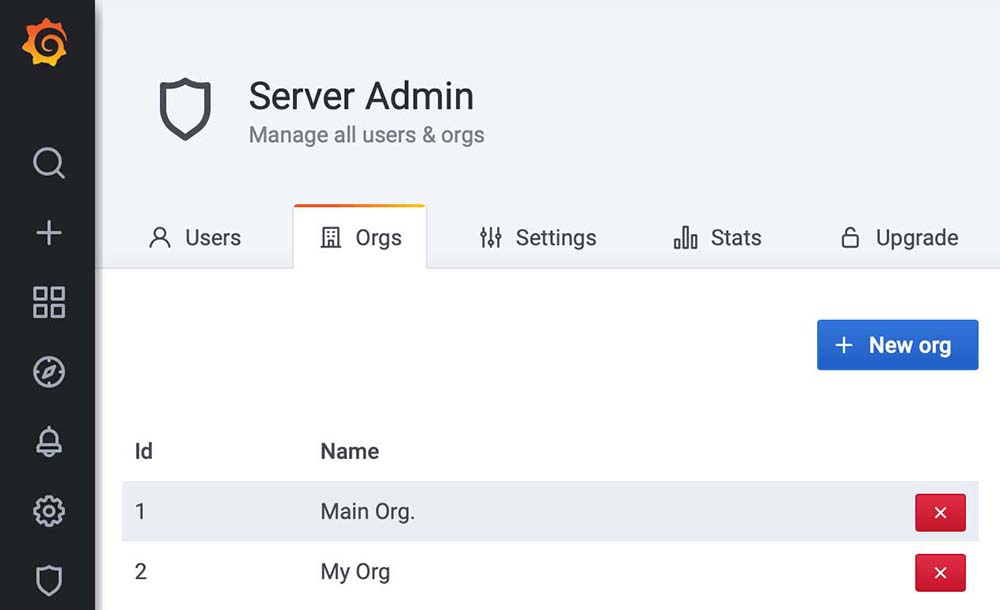Click the Grafana logo in the sidebar

click(x=46, y=44)
